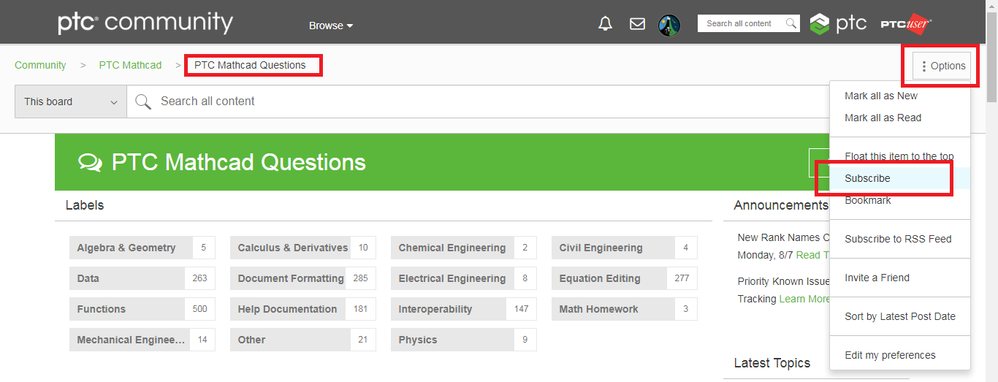Click the magnifier in the header search box
The image size is (998, 382).
pos(791,24)
